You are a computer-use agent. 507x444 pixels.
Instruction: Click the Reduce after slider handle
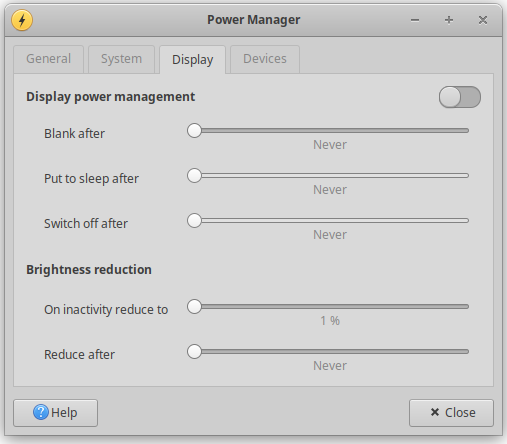pos(194,352)
